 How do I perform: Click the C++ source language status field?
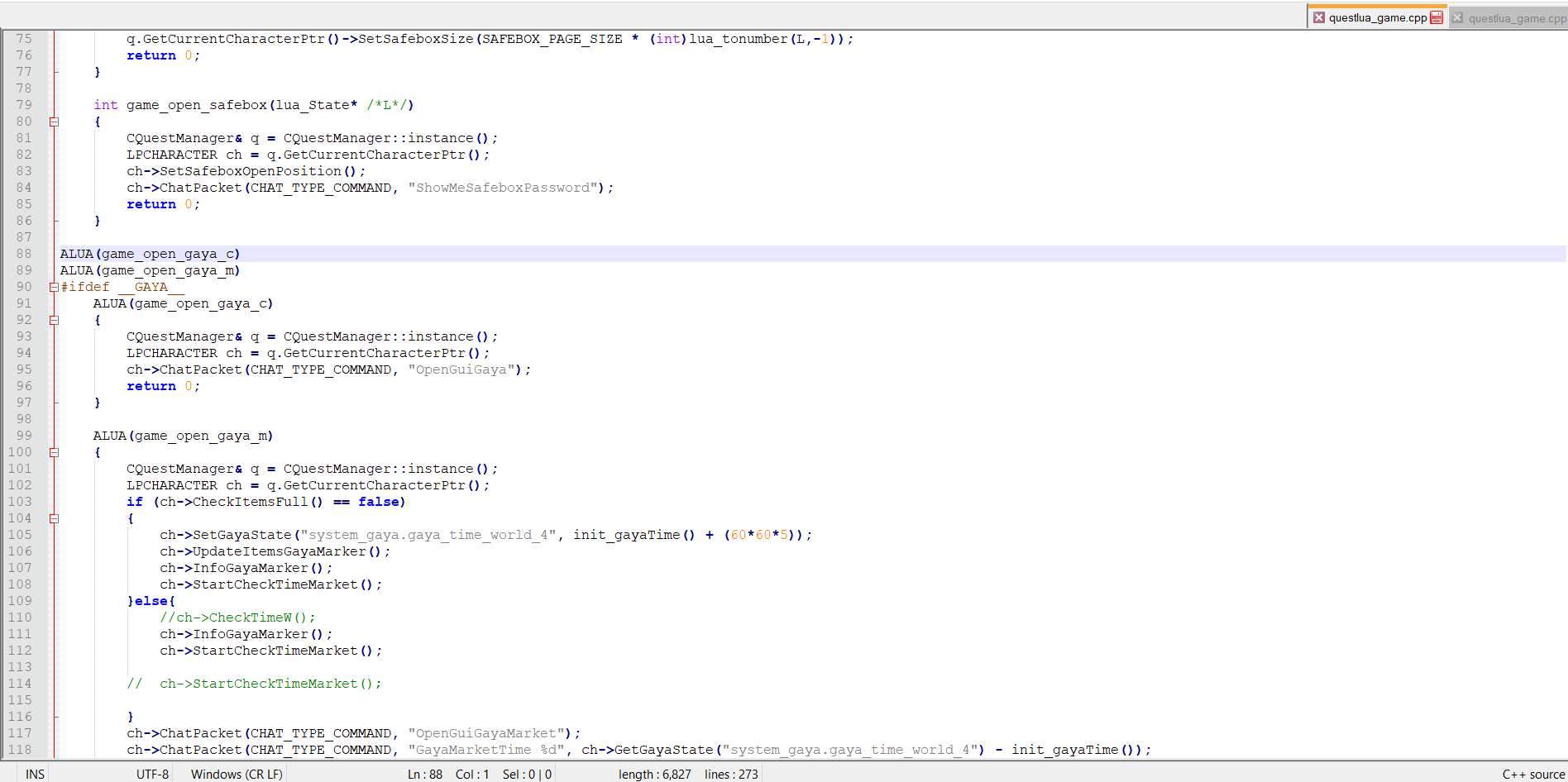click(x=1533, y=774)
